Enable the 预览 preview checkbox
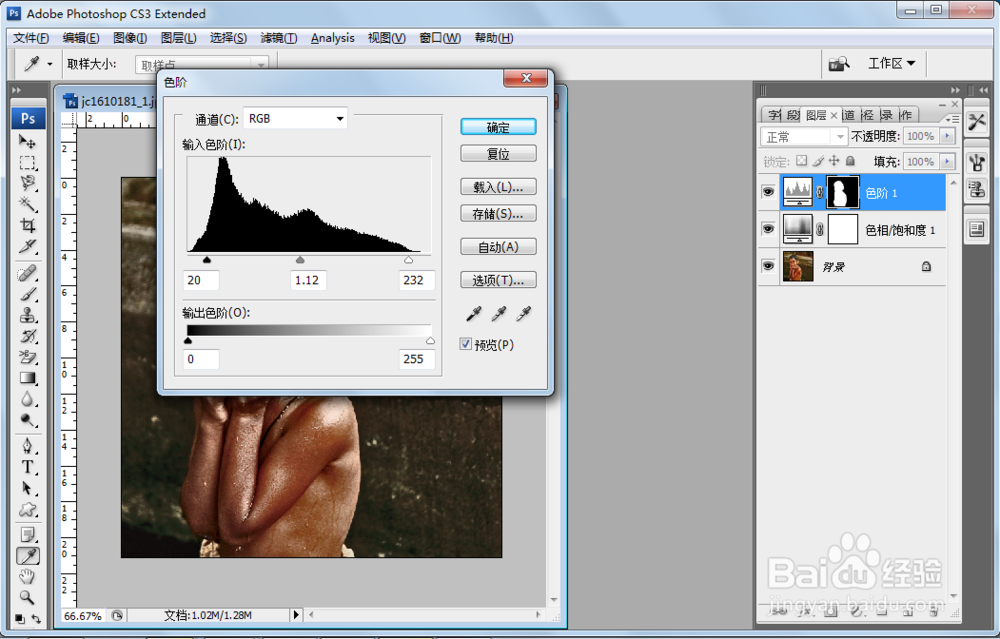1000x639 pixels. pyautogui.click(x=466, y=343)
